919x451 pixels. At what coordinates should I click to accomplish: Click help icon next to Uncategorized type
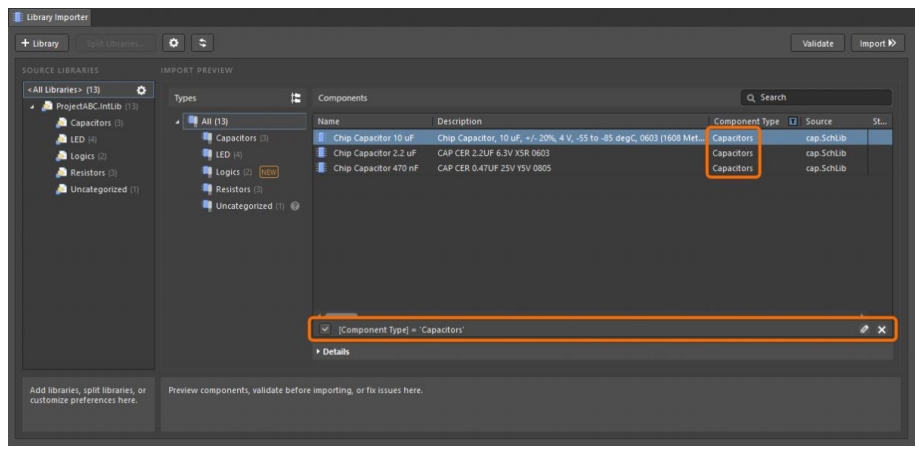(295, 206)
